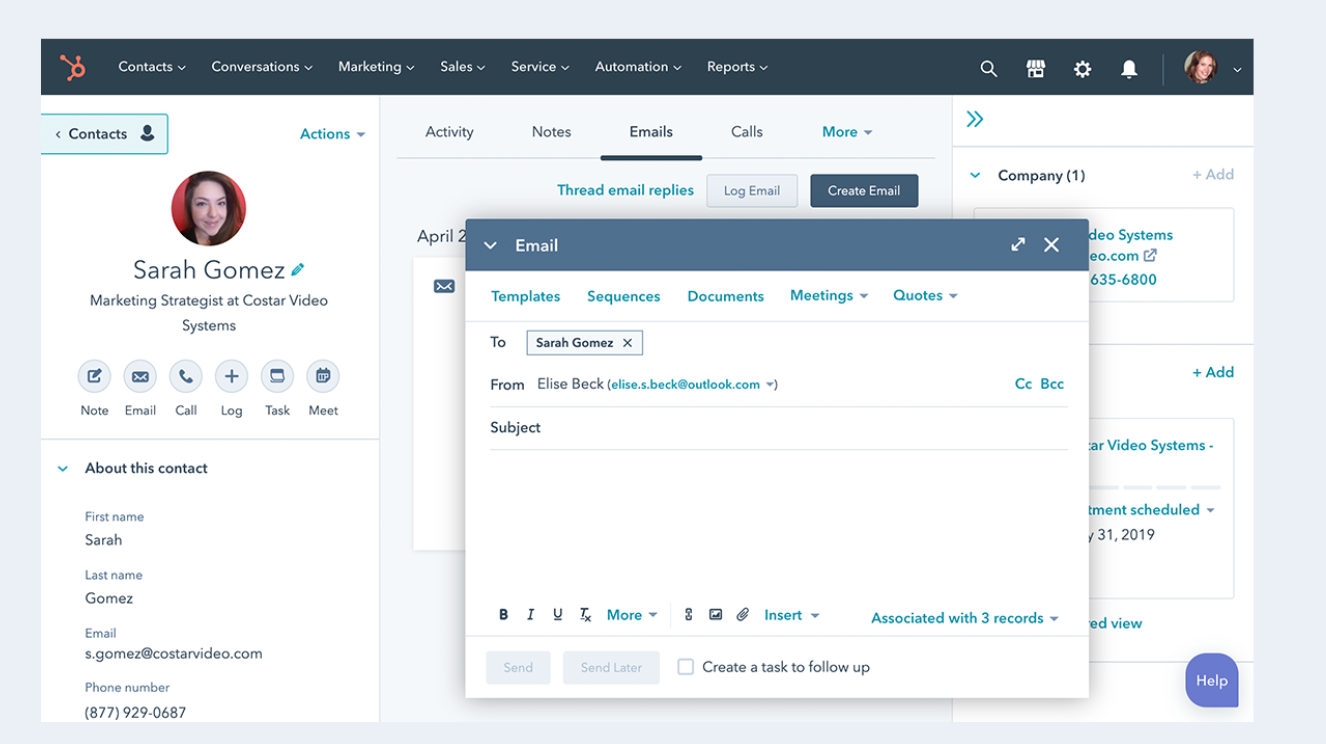
Task: Go back to Contacts list
Action: 104,134
